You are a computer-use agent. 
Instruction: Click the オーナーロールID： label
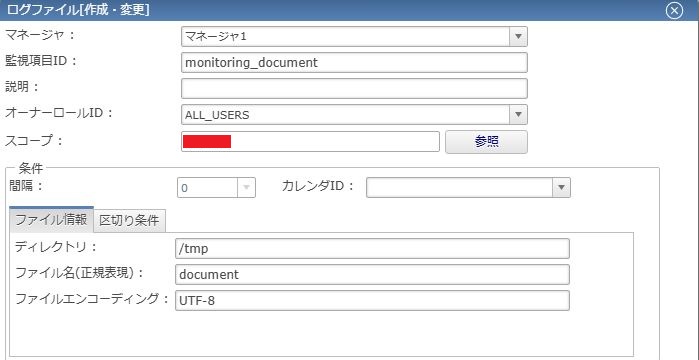click(x=59, y=113)
